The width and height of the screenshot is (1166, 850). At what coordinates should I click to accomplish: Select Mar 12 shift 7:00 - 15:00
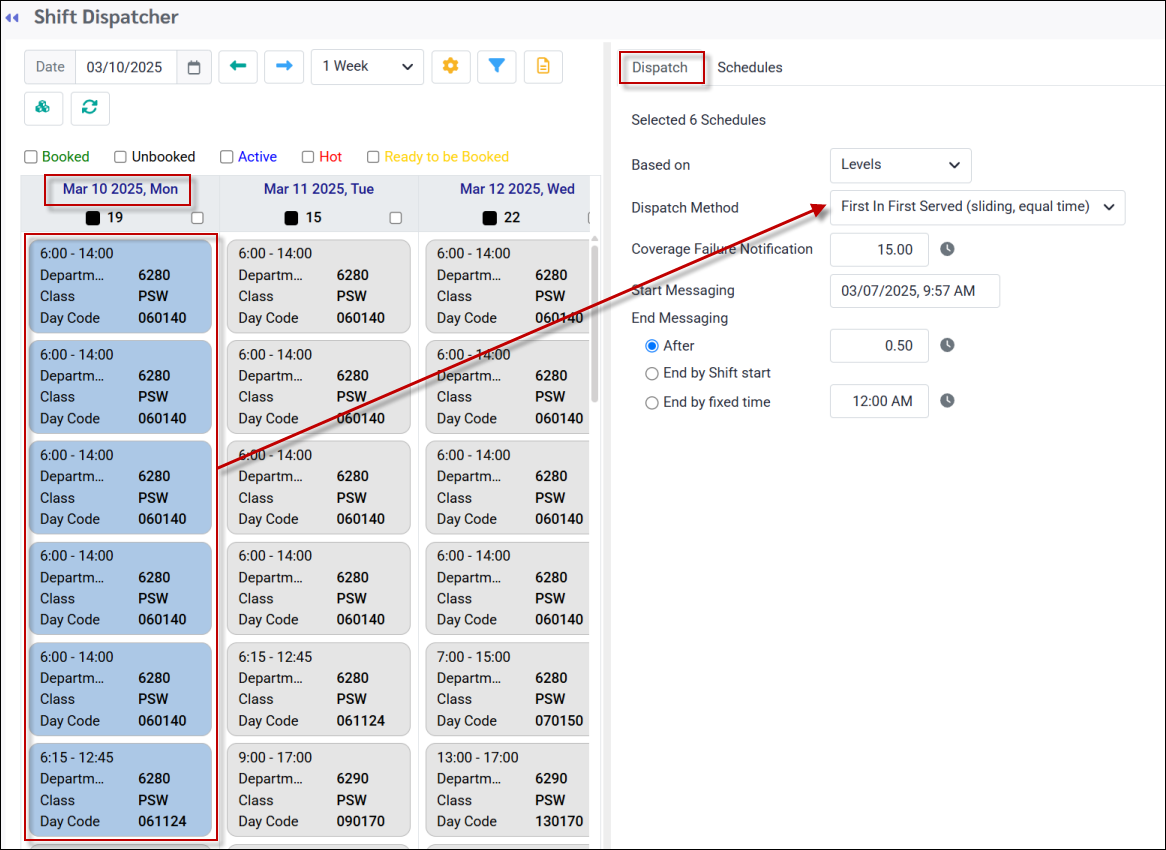point(508,689)
